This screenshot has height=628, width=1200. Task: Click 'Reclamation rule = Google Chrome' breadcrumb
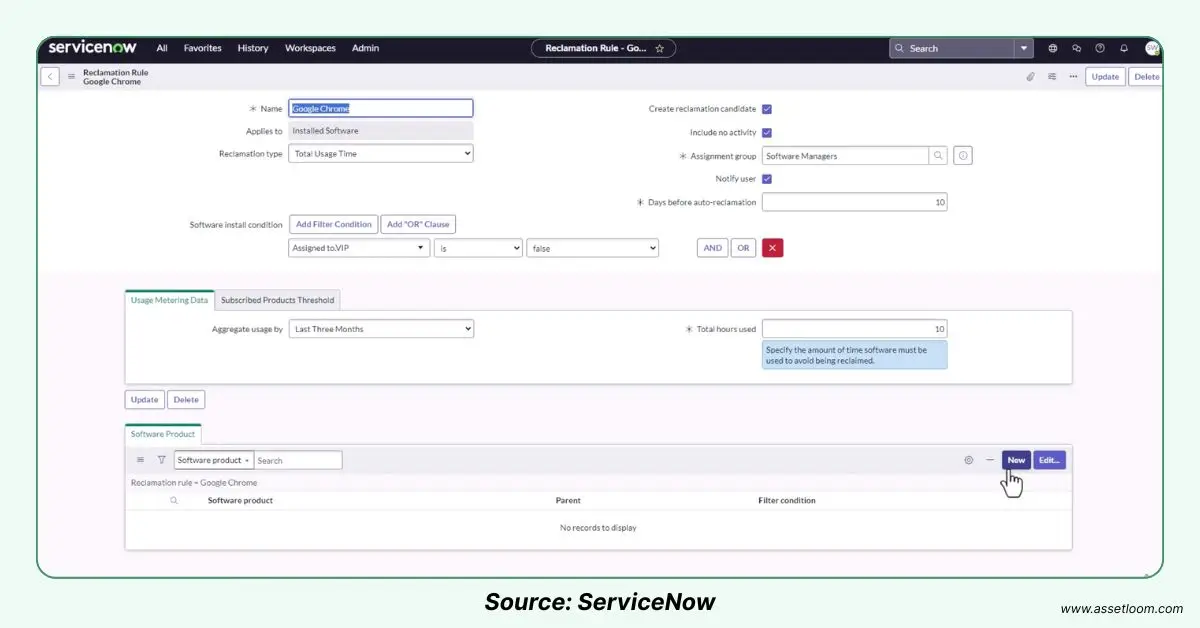click(194, 482)
